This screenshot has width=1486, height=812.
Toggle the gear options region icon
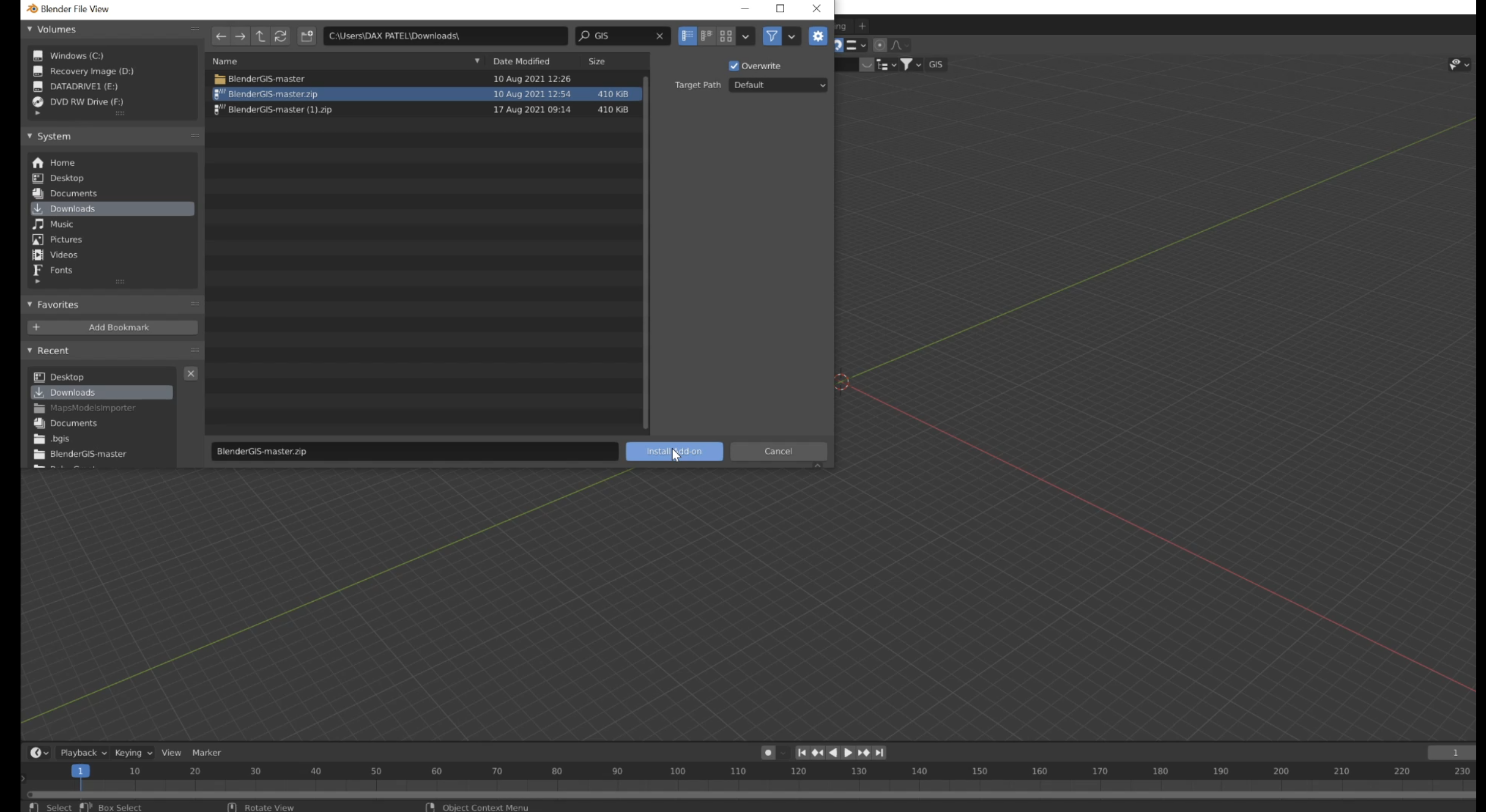pyautogui.click(x=817, y=36)
